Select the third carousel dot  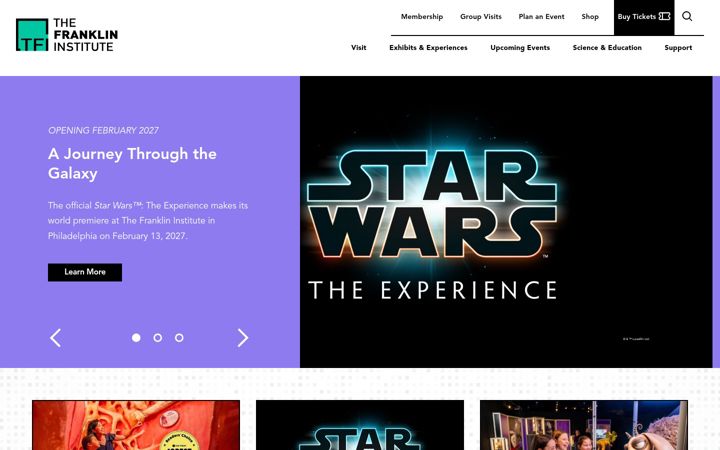[179, 338]
